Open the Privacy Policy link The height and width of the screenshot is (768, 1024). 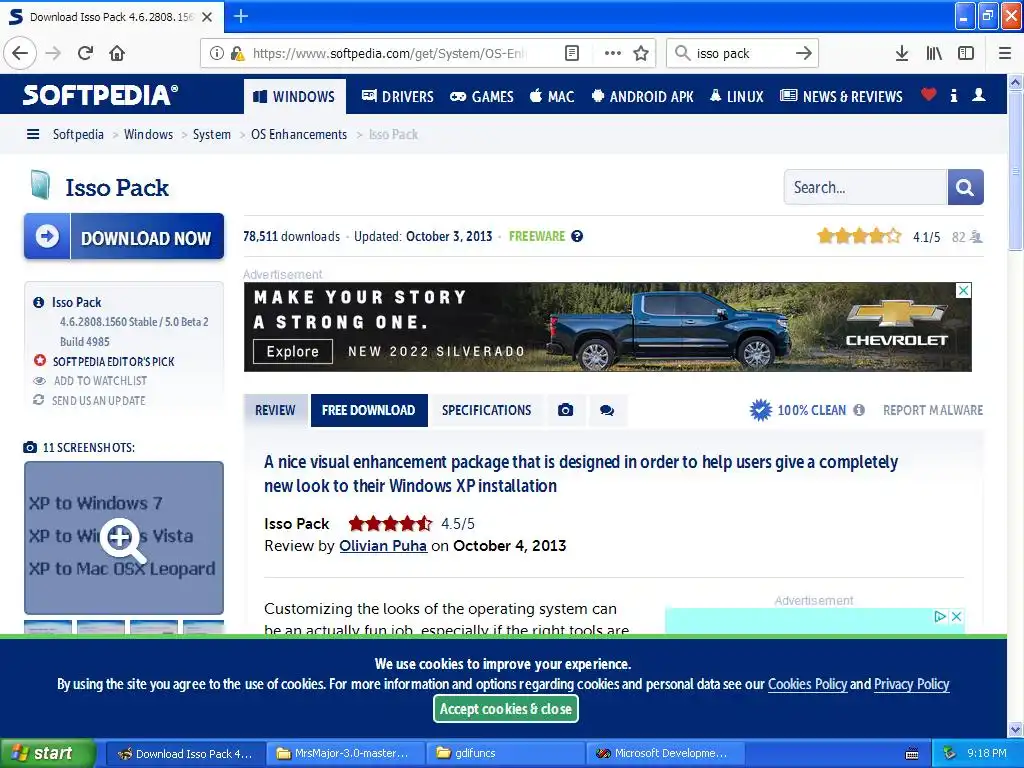point(911,684)
